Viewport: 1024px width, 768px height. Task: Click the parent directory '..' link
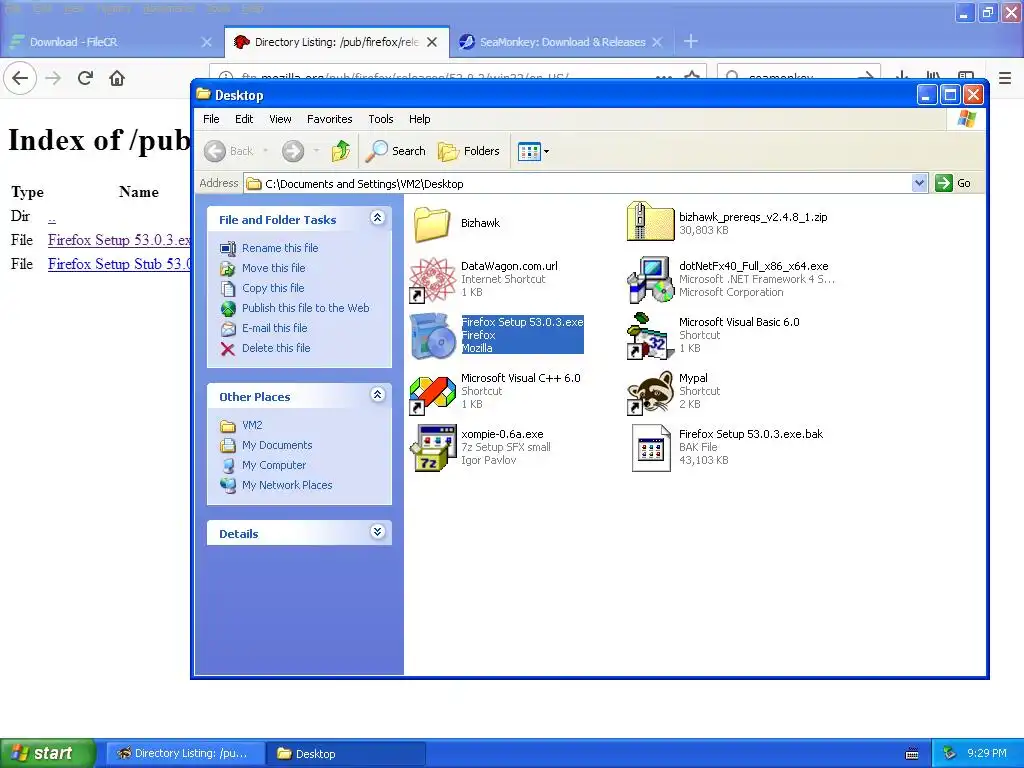click(52, 216)
